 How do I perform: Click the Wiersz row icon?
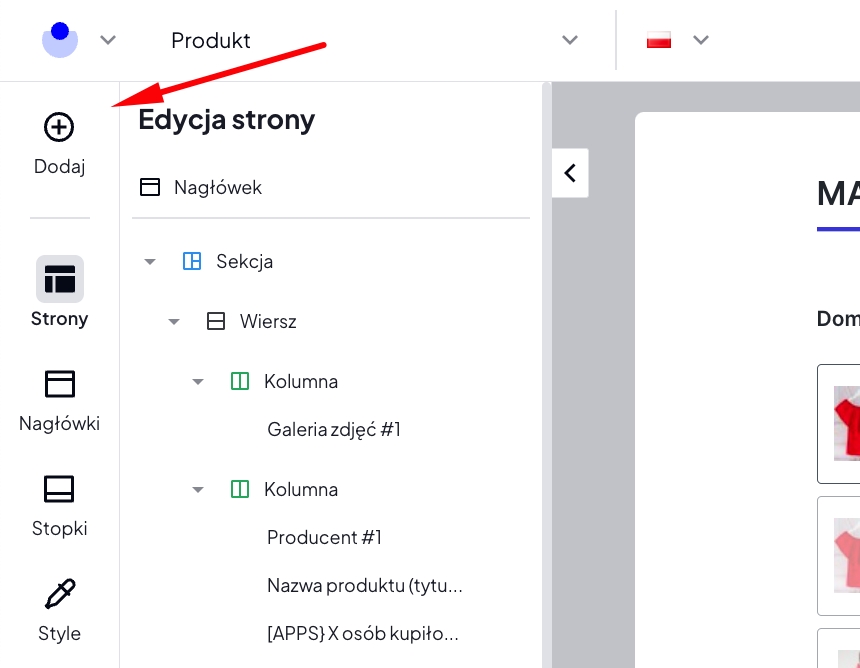point(216,321)
